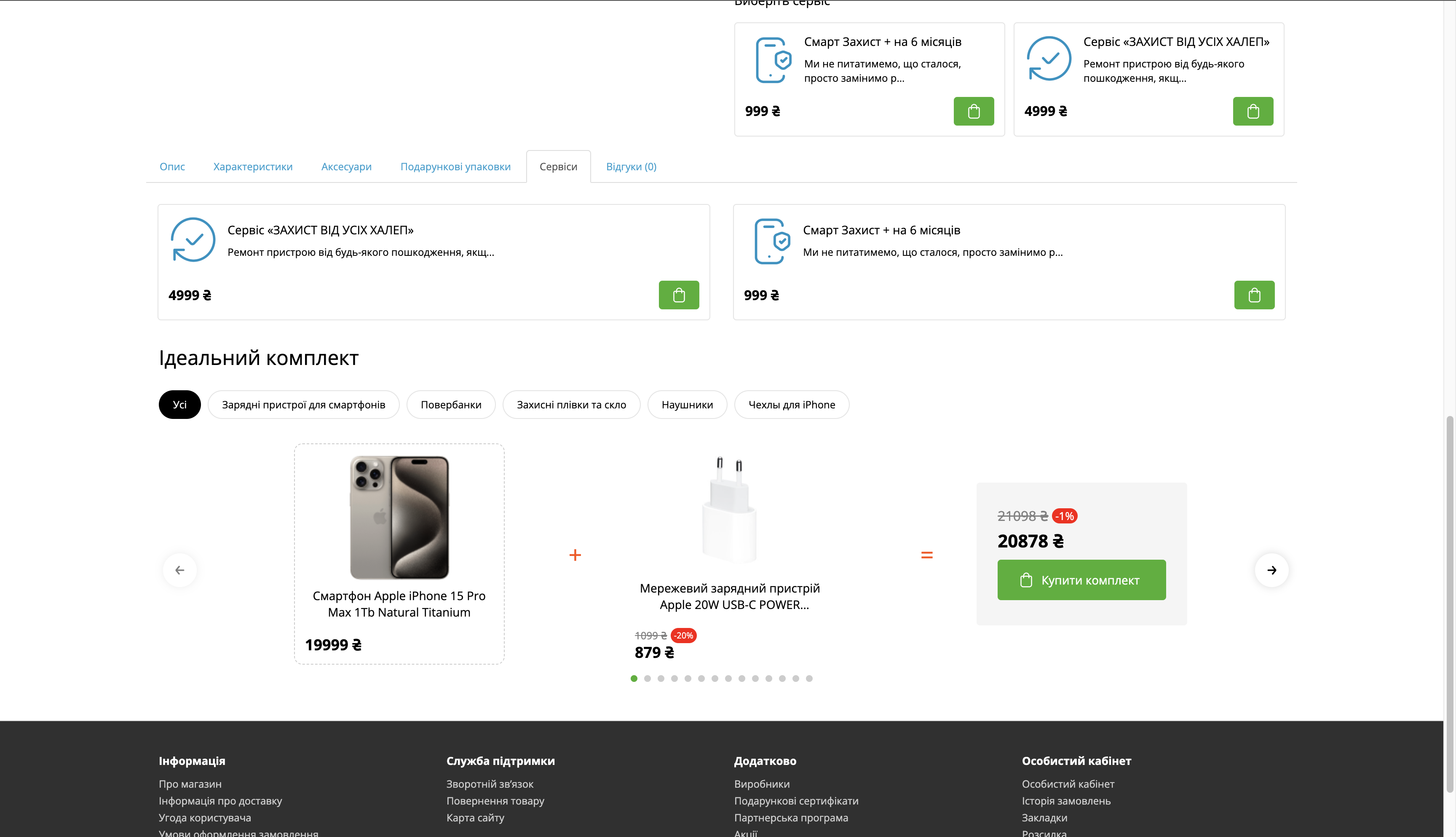Viewport: 1456px width, 837px height.
Task: Open the Характеристики tab
Action: [x=253, y=167]
